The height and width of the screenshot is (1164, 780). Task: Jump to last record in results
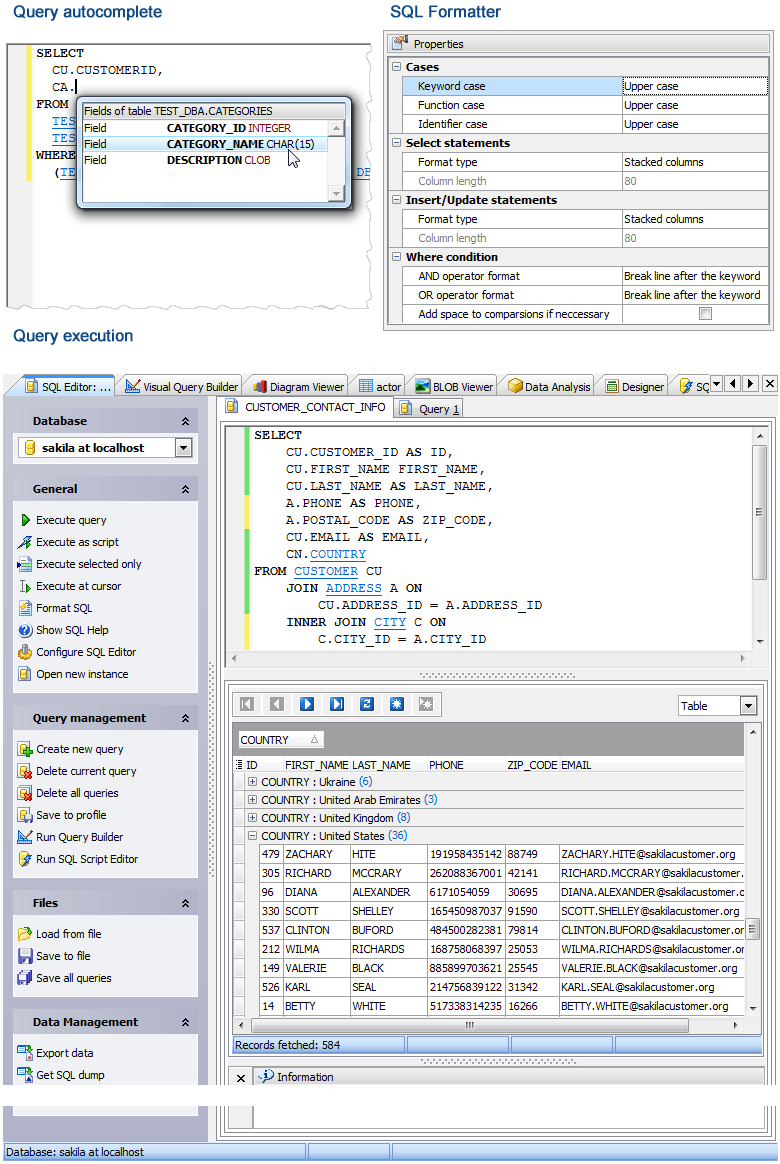(x=337, y=704)
